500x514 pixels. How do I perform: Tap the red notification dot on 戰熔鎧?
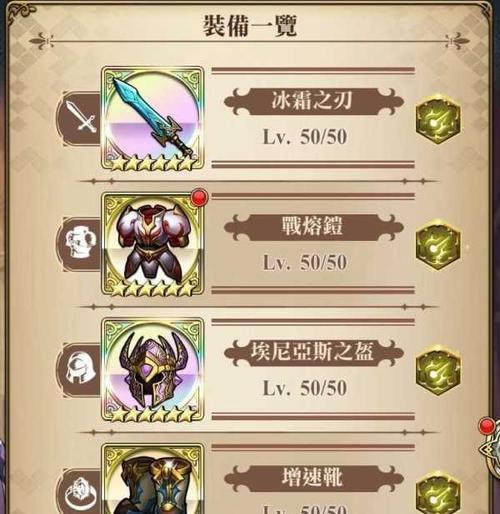(200, 197)
